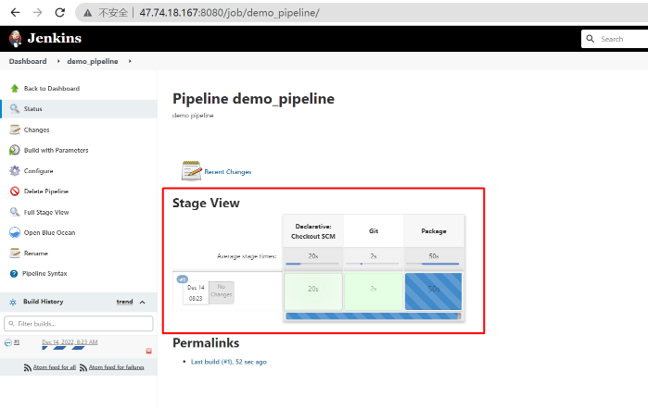Click the Recent Changes notepad icon
Viewport: 648px width, 408px height.
191,170
